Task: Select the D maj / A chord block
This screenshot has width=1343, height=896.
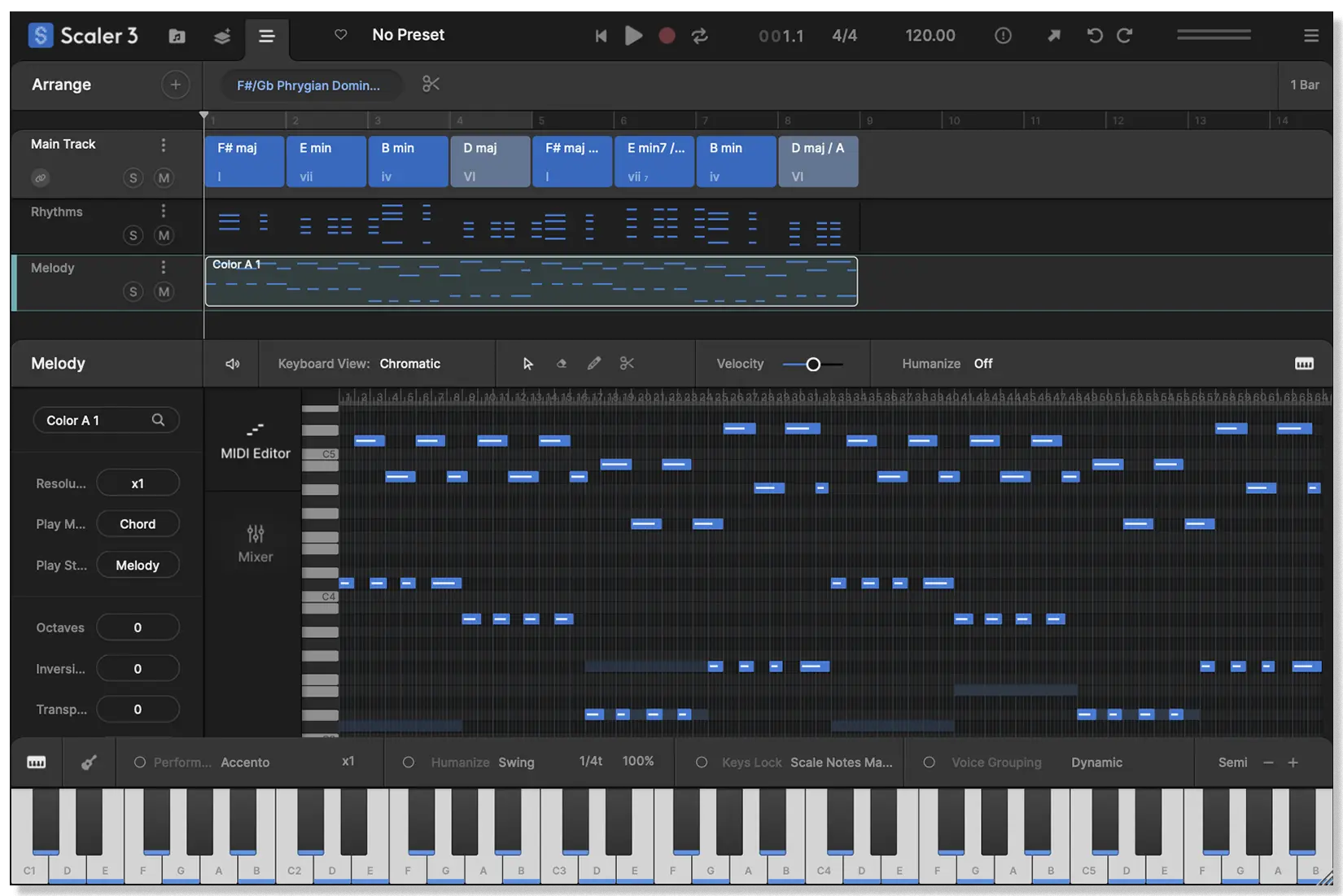Action: (818, 161)
